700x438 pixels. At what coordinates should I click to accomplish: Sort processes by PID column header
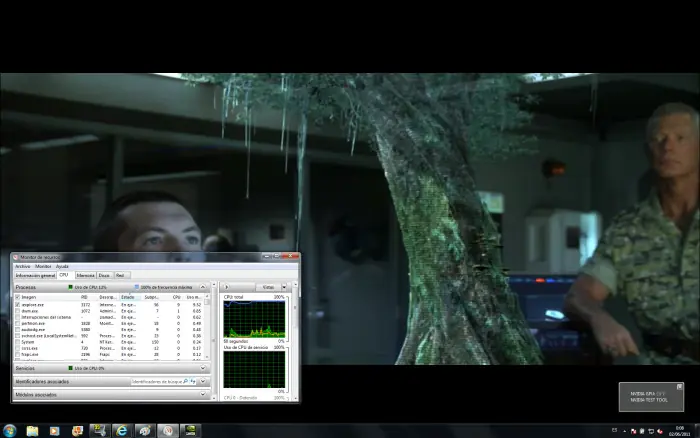click(88, 297)
